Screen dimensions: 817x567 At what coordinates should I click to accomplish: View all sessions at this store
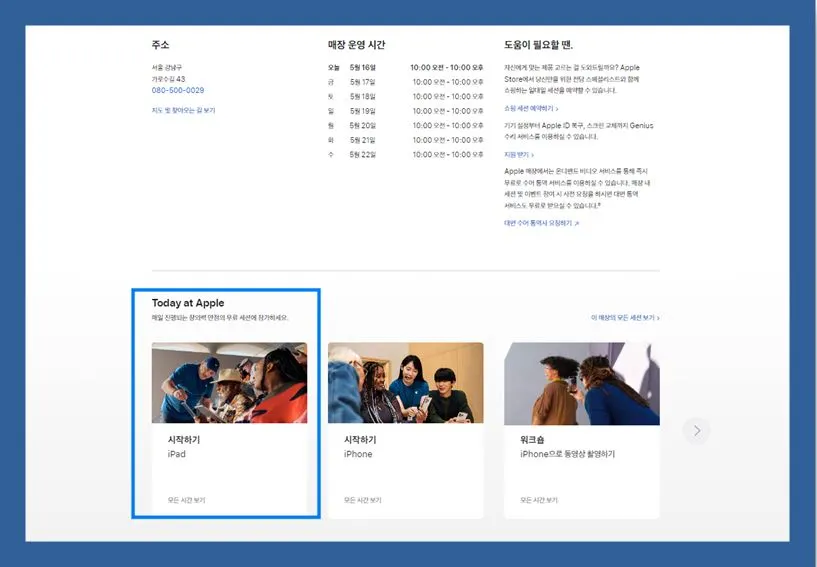[625, 317]
